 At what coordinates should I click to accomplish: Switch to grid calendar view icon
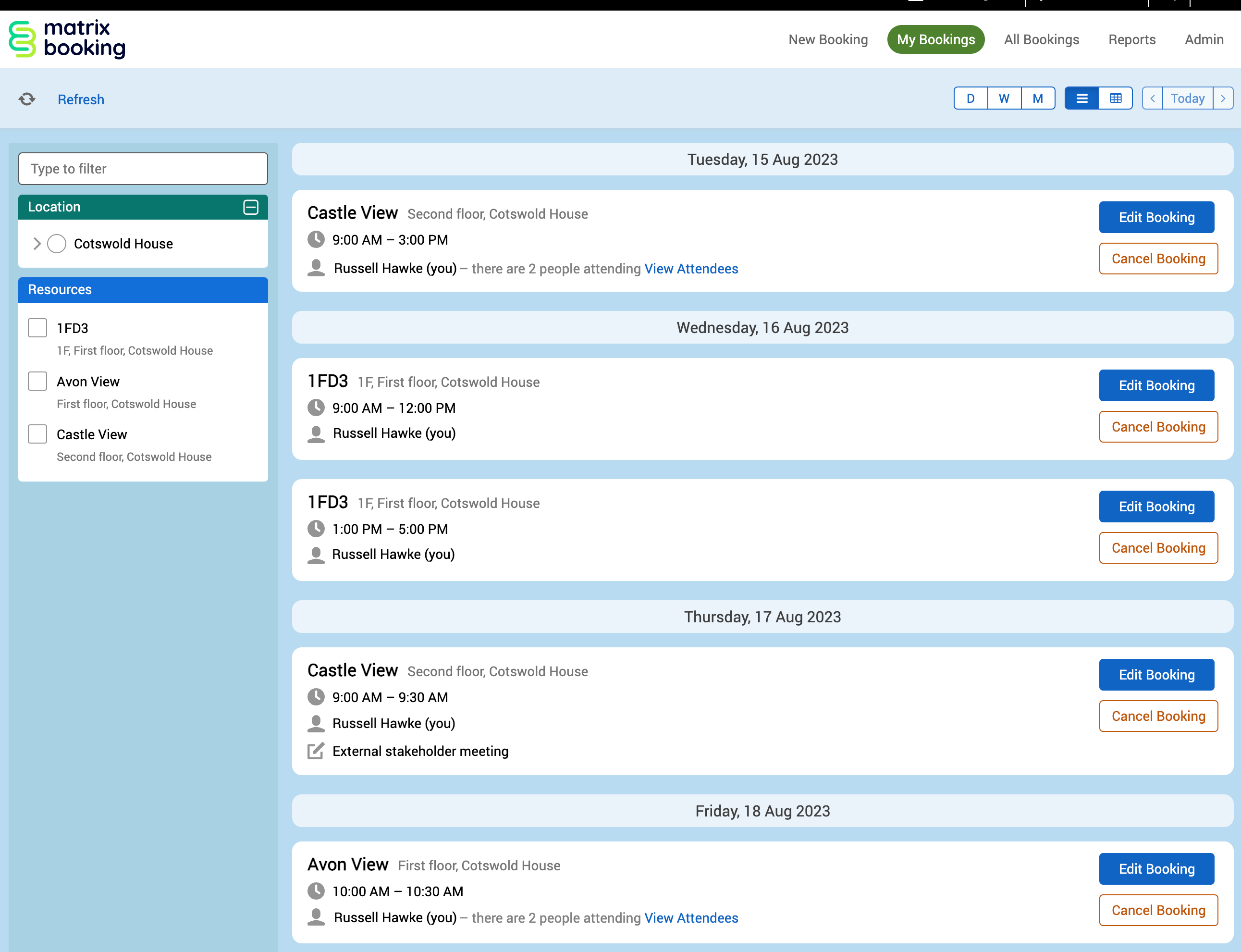click(x=1115, y=99)
